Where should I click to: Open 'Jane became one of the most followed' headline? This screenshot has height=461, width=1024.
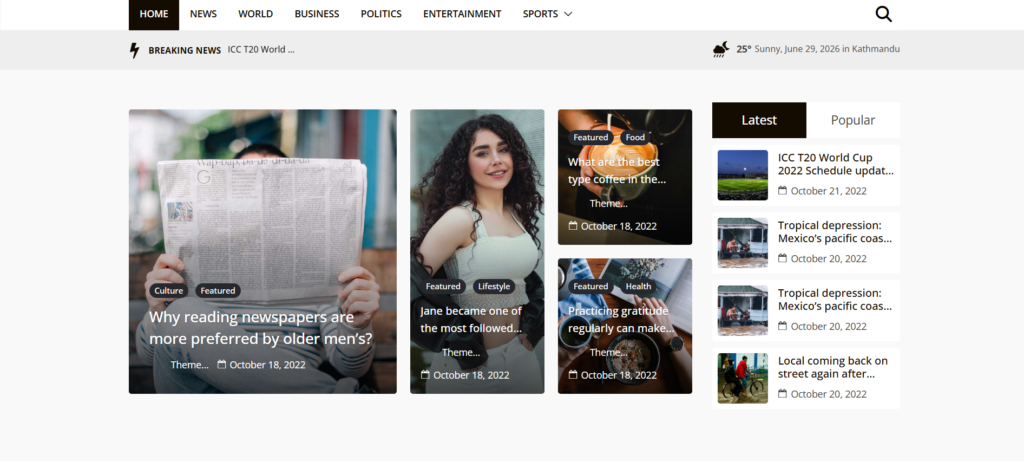click(471, 319)
